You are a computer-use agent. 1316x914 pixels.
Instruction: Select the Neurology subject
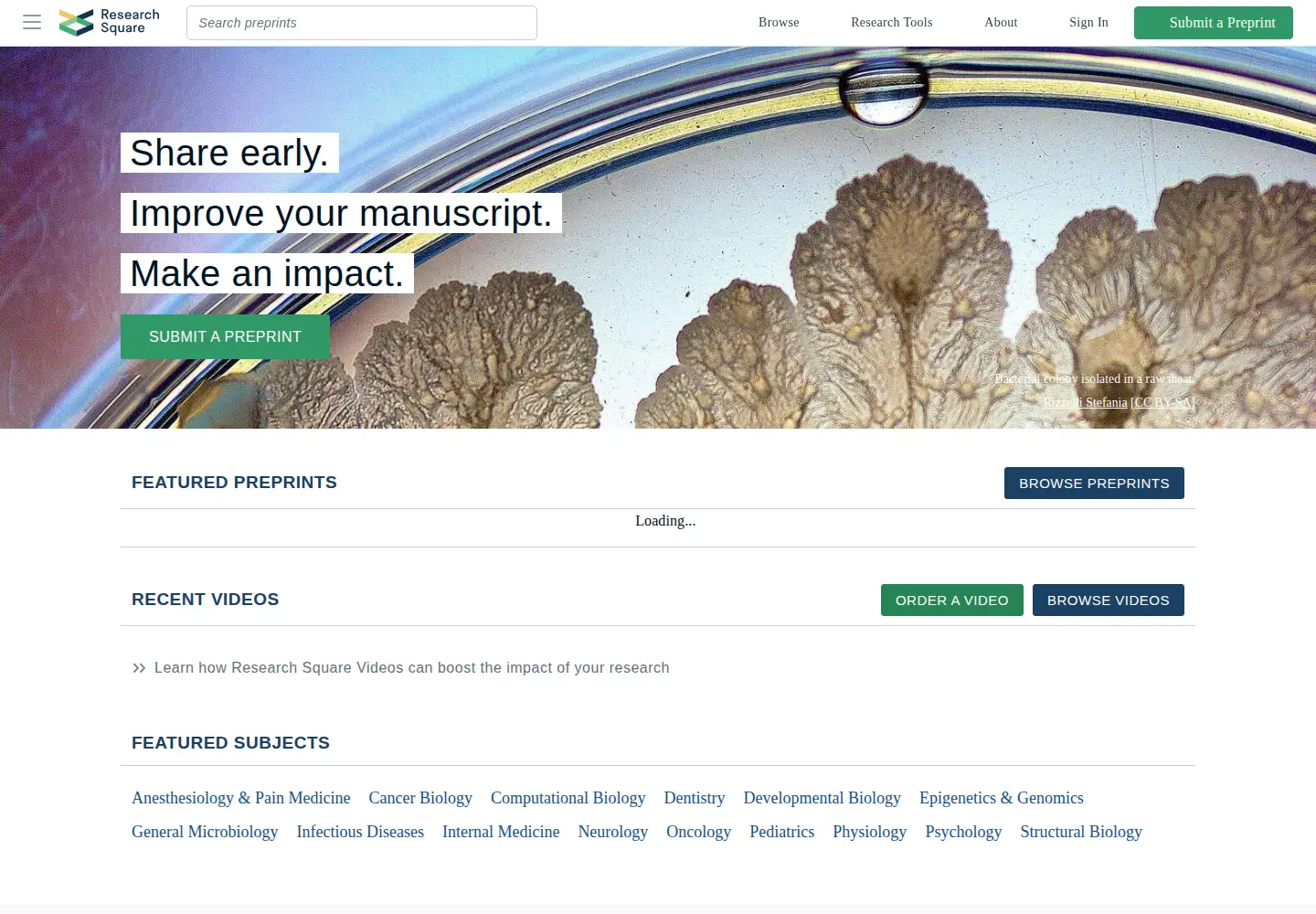pyautogui.click(x=613, y=832)
